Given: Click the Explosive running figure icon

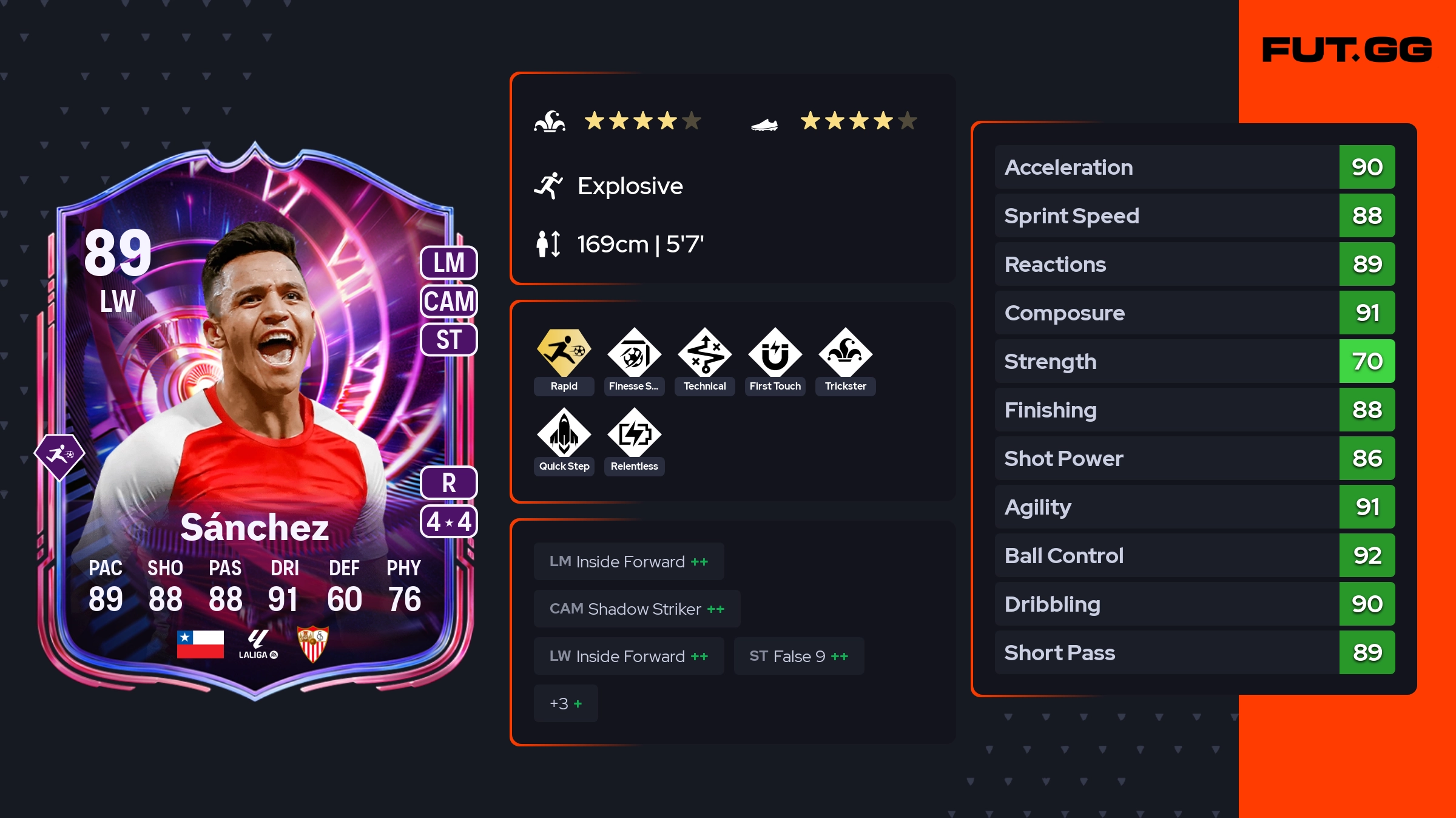Looking at the screenshot, I should [x=548, y=186].
